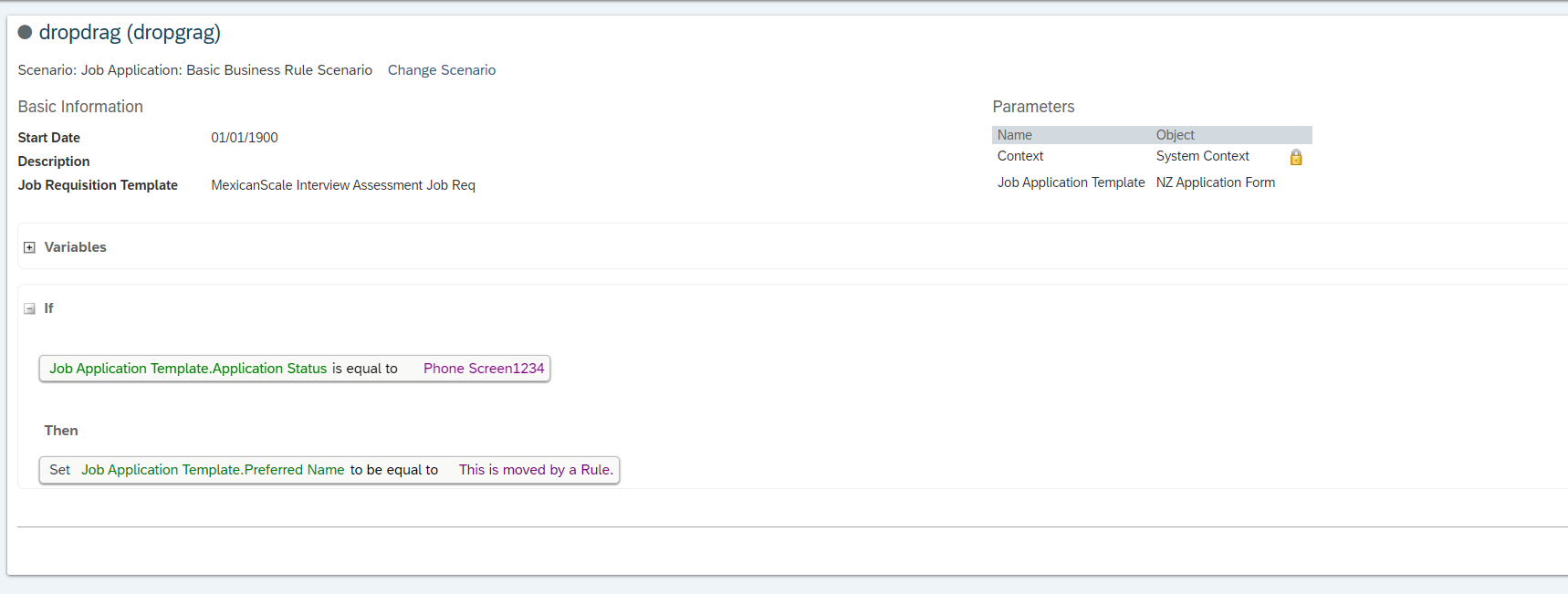The image size is (1568, 594).
Task: Click the Start Date value 01/01/1900
Action: [x=245, y=138]
